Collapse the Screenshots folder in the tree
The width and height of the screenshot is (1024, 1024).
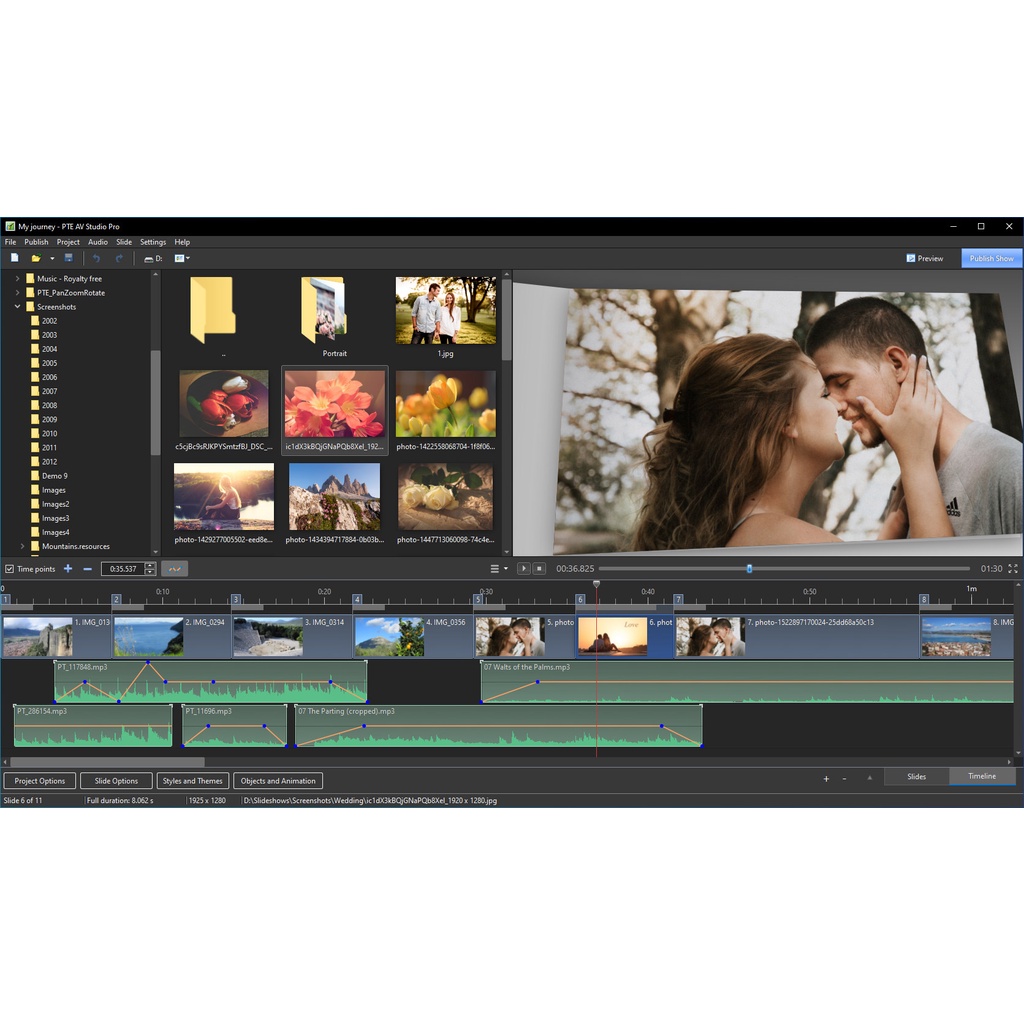point(15,307)
